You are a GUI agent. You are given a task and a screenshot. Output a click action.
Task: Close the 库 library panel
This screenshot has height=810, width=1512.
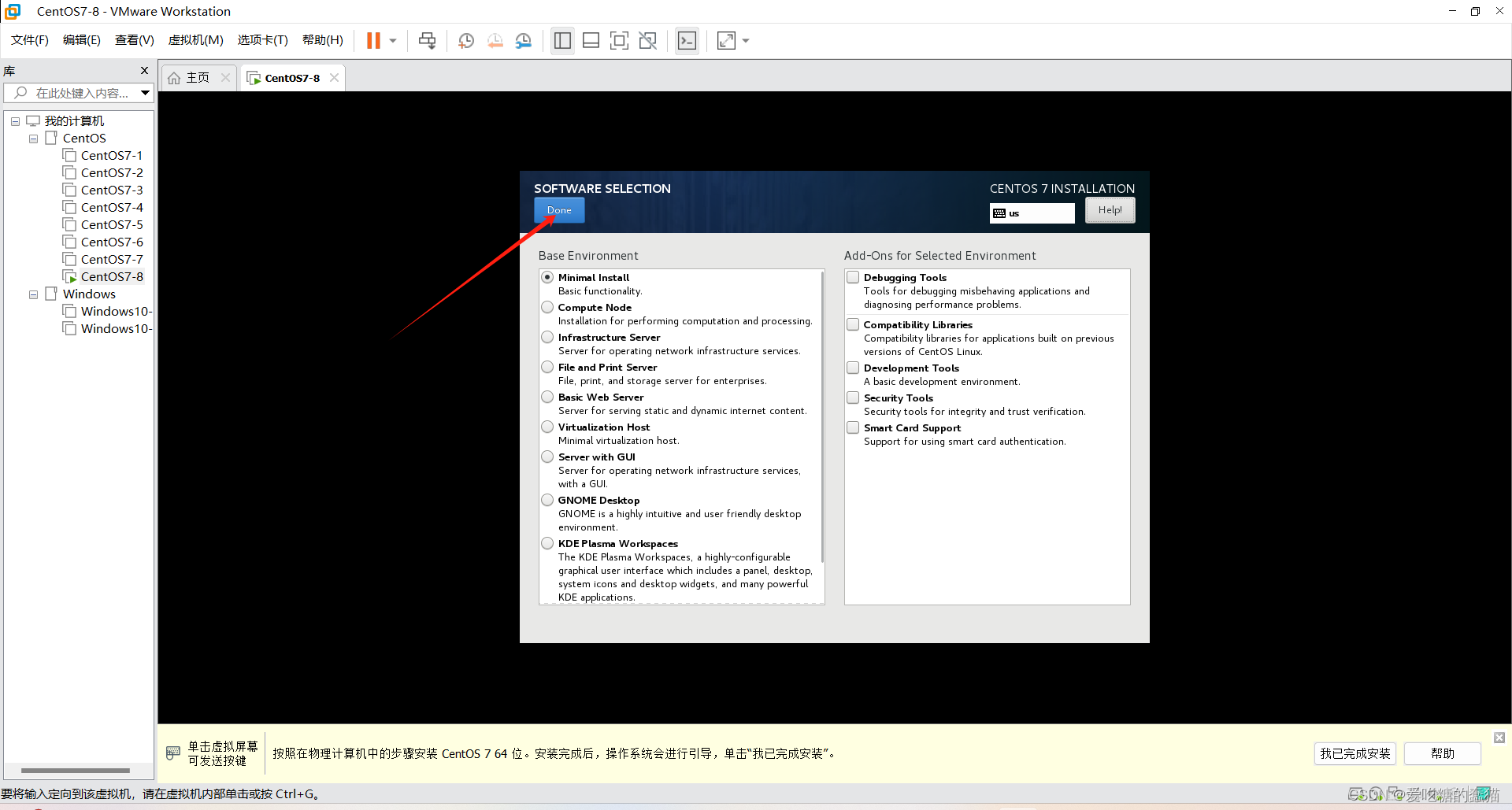click(144, 71)
